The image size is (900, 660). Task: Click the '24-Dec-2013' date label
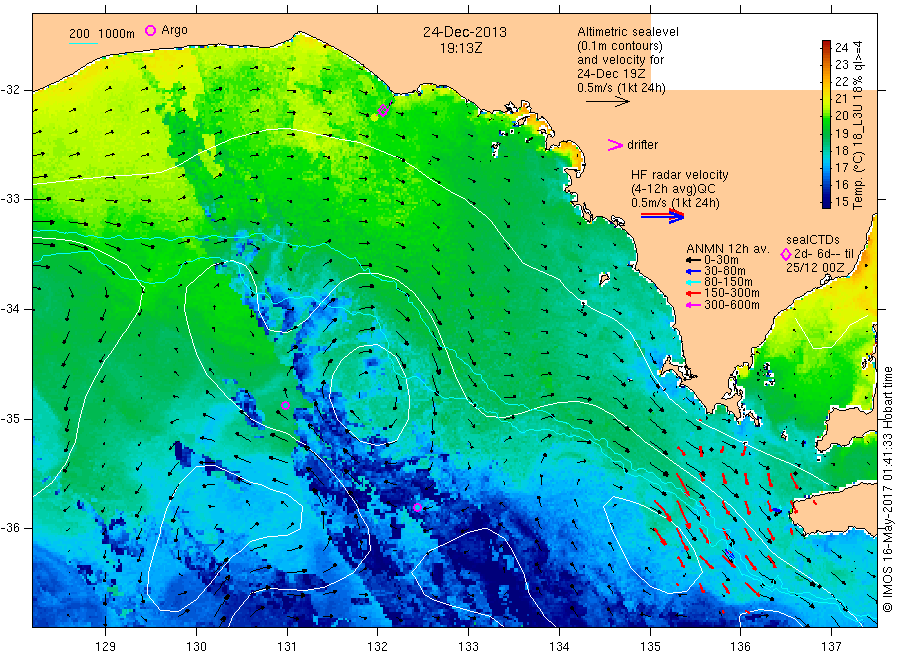pos(465,32)
